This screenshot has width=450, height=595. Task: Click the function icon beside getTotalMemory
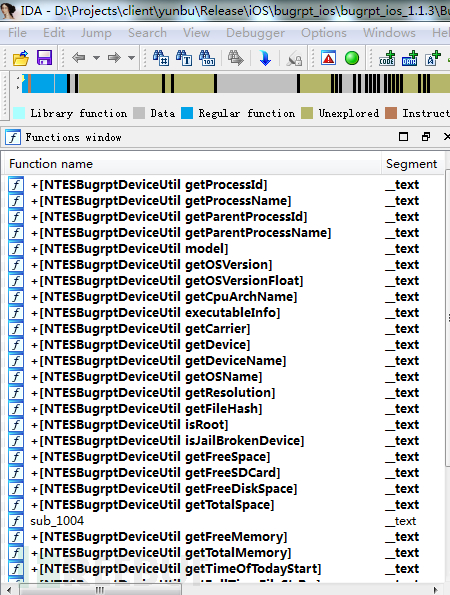(x=16, y=553)
